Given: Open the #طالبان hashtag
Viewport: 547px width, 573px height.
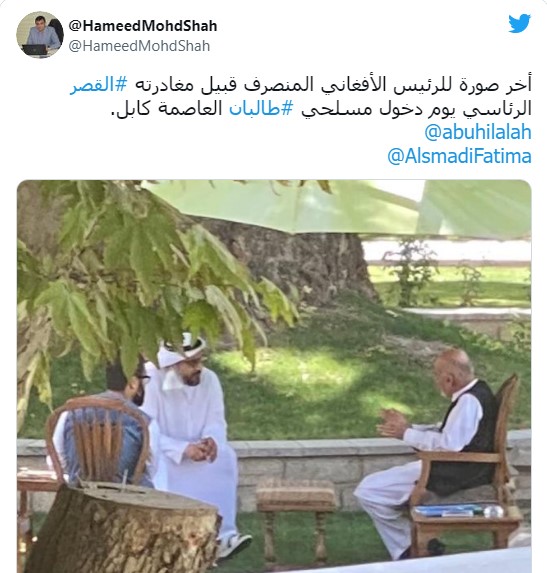Looking at the screenshot, I should tap(261, 109).
